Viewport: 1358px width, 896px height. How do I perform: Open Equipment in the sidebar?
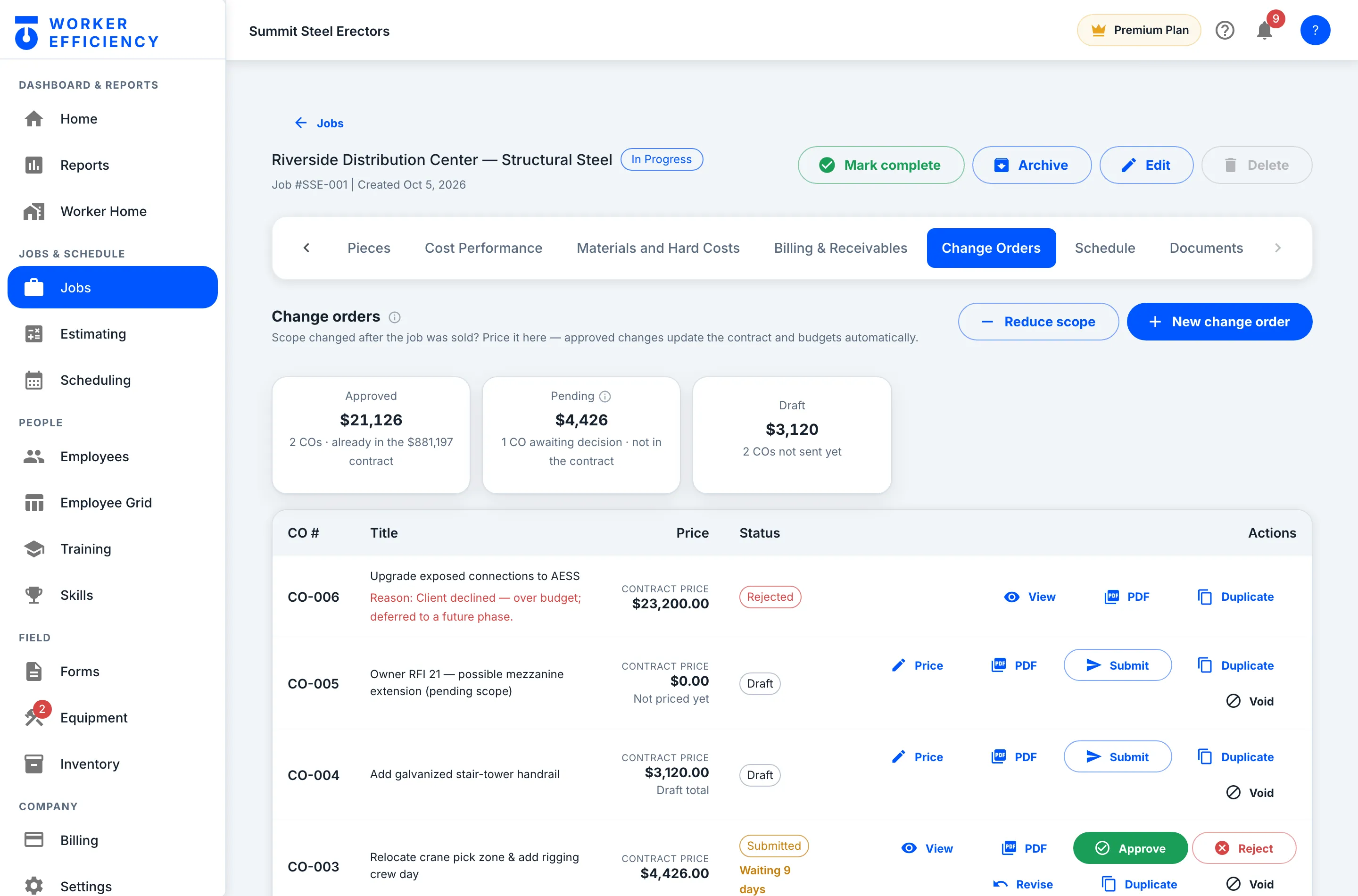(113, 718)
